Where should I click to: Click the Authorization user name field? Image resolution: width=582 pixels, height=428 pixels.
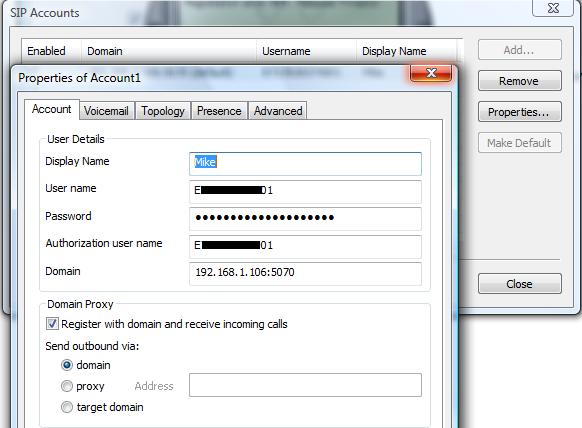(305, 246)
